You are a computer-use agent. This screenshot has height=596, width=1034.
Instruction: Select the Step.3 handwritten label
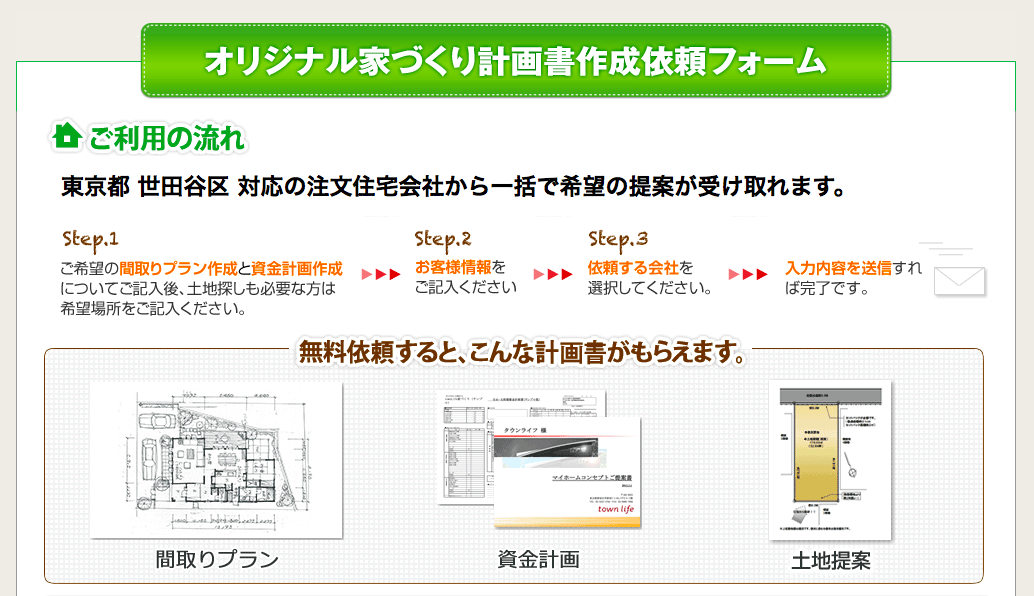(x=617, y=239)
